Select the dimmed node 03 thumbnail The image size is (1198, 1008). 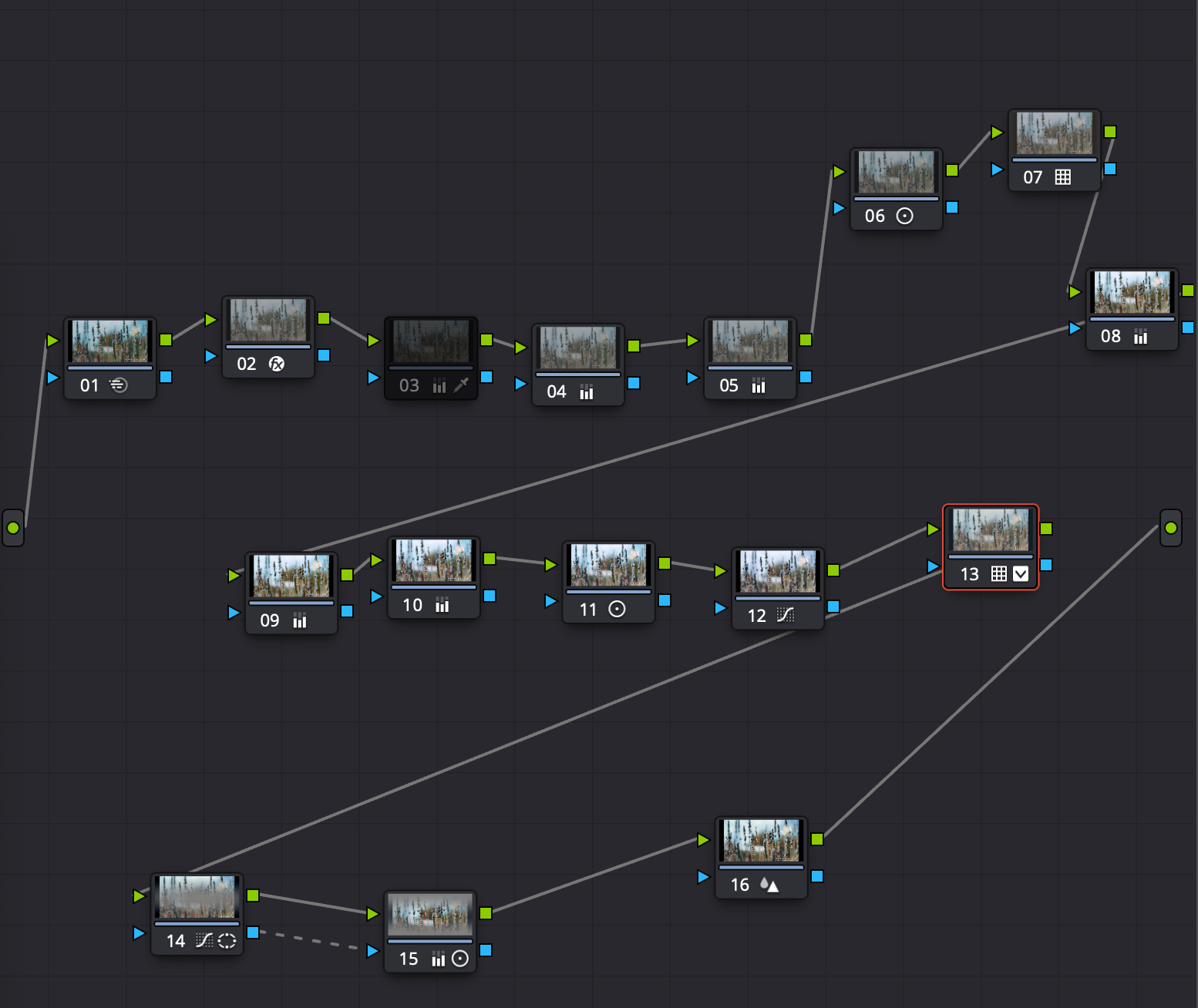coord(431,341)
